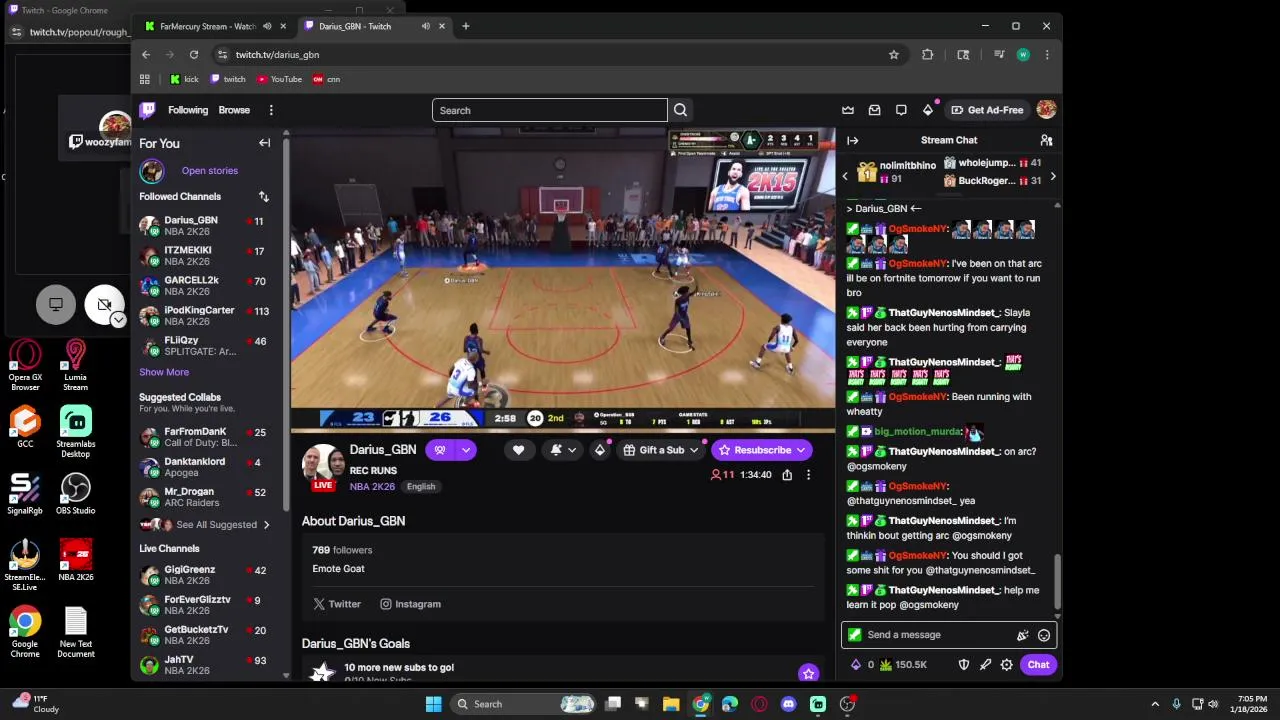Click the heart follow button
Screen dimensions: 1280x720
pos(518,450)
